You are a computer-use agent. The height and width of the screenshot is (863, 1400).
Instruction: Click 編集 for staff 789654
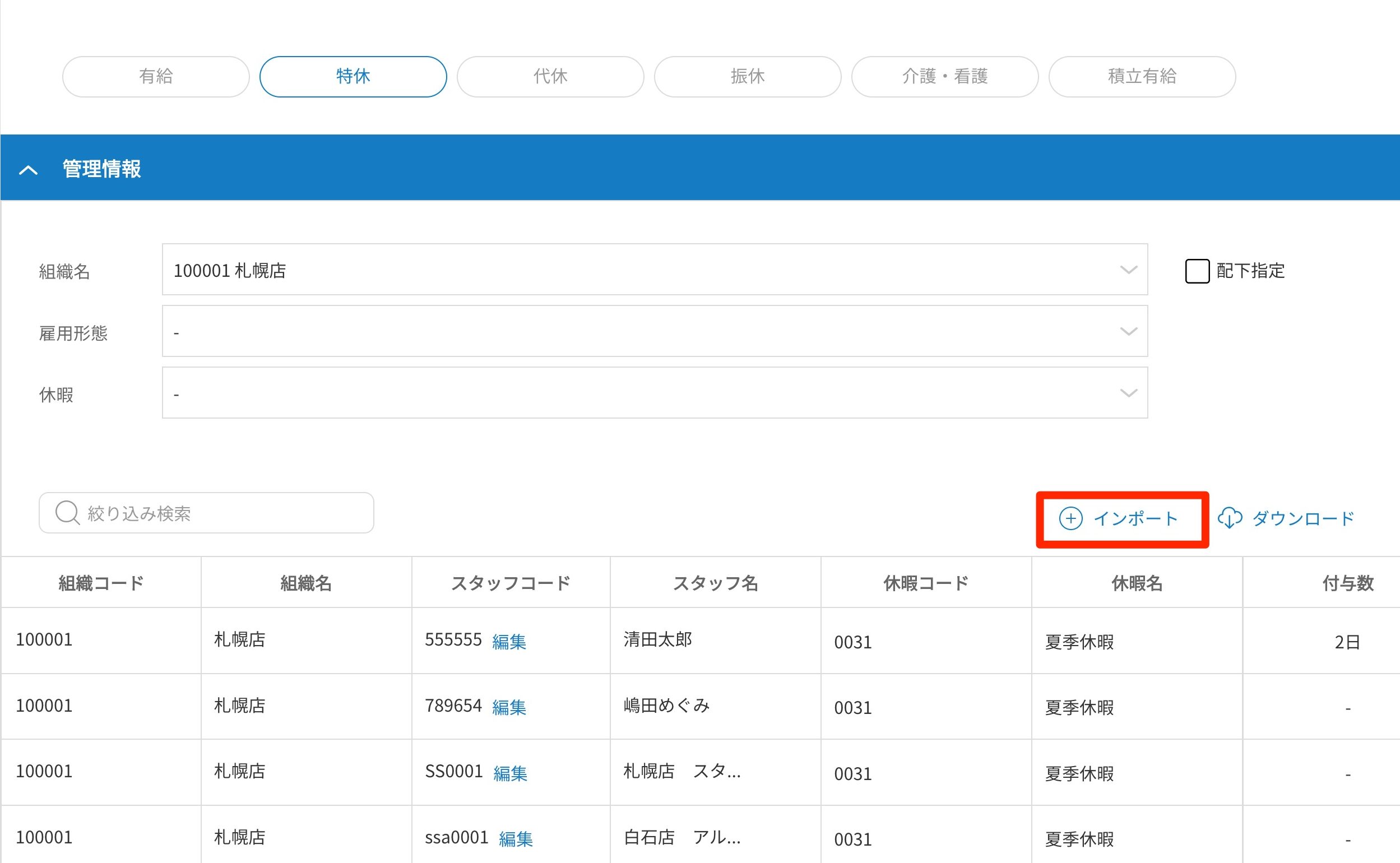coord(508,707)
